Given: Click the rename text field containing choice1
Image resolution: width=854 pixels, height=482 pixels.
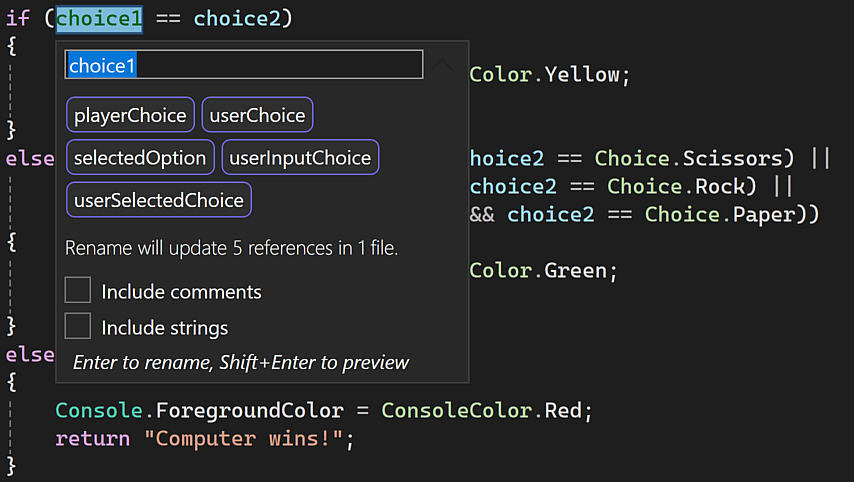Looking at the screenshot, I should pos(244,65).
